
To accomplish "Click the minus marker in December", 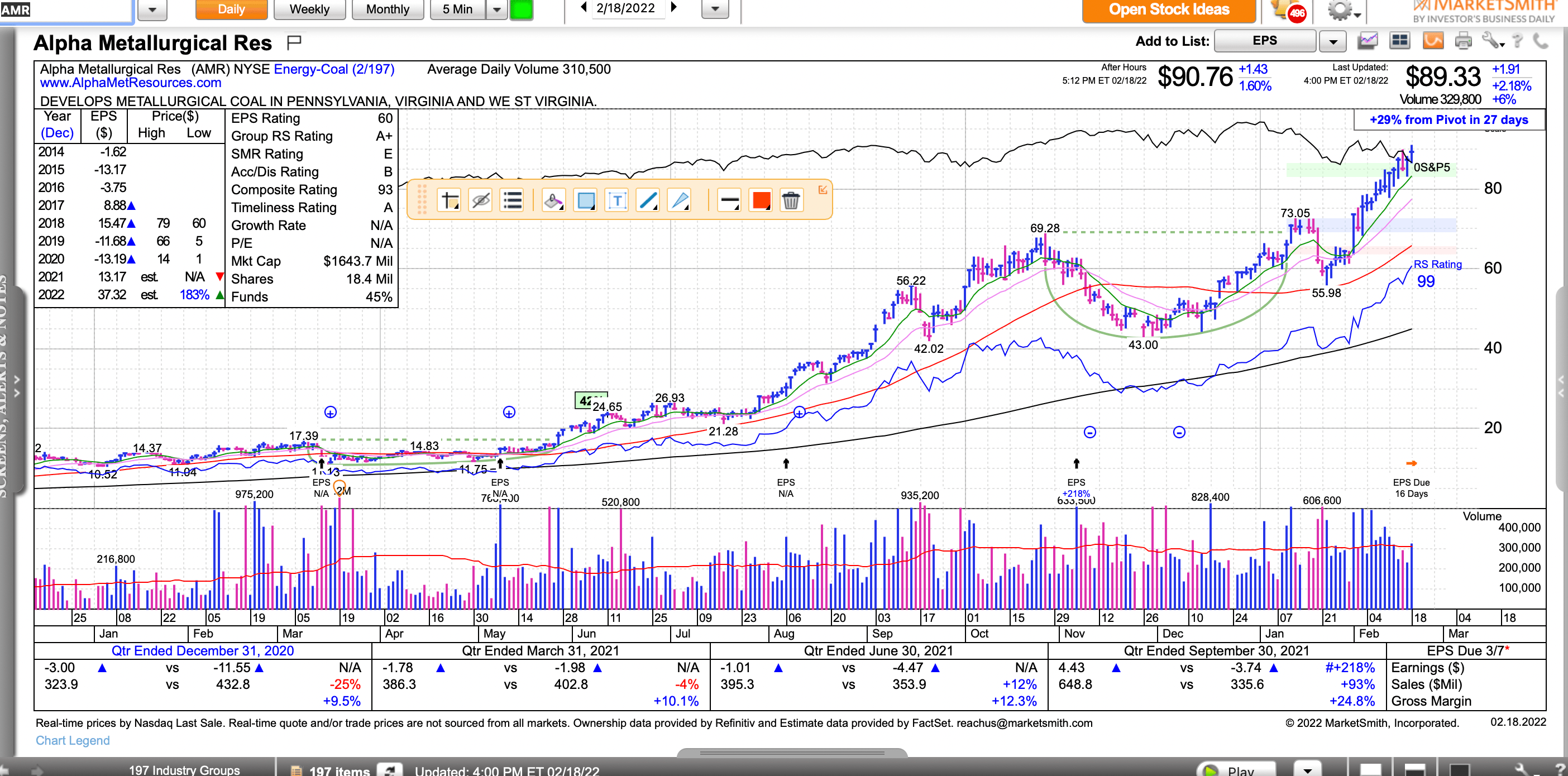I will click(1180, 432).
